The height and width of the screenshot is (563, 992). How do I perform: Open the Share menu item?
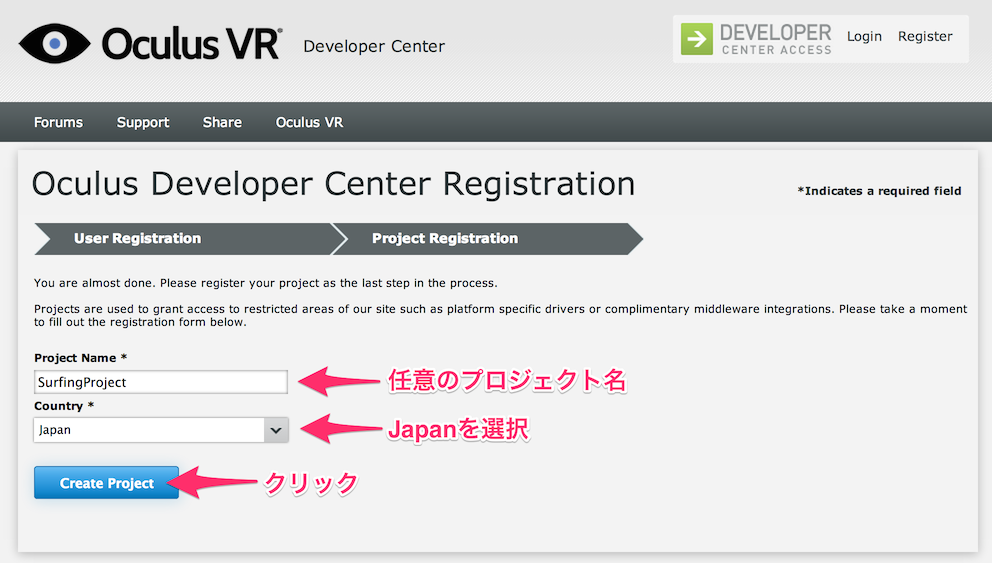click(x=222, y=122)
